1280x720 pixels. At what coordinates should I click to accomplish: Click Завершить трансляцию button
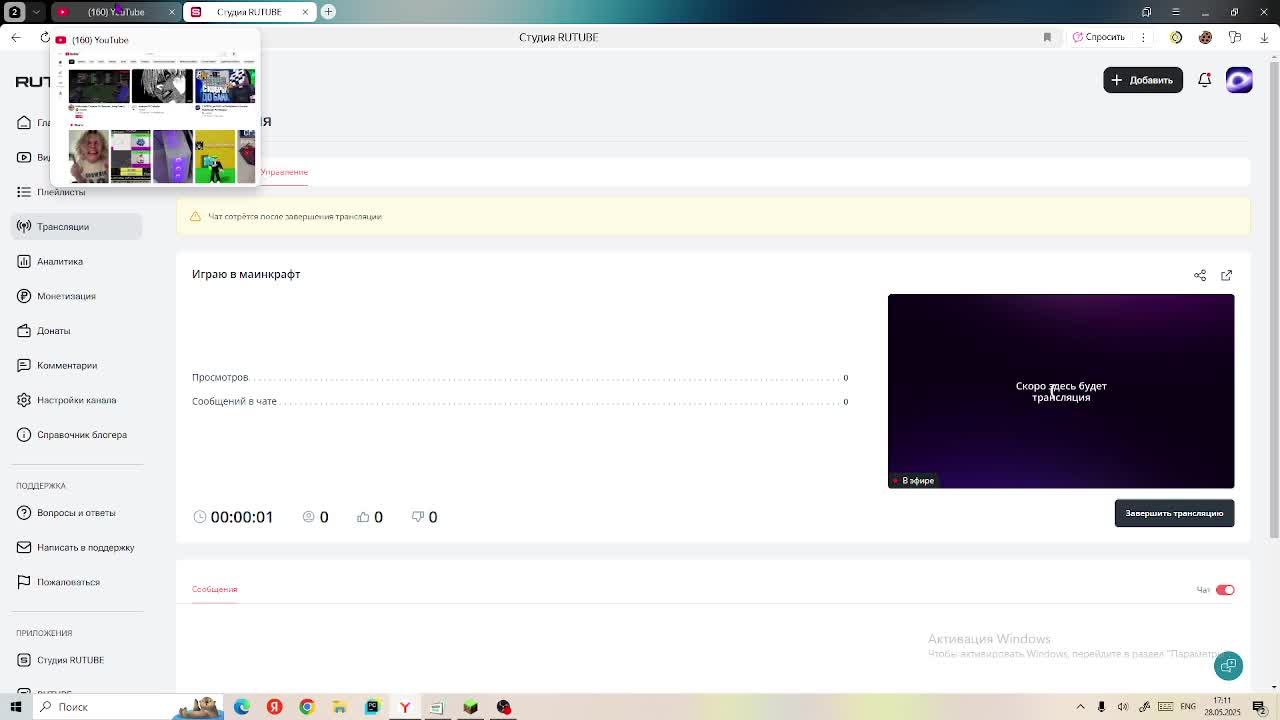pos(1174,513)
